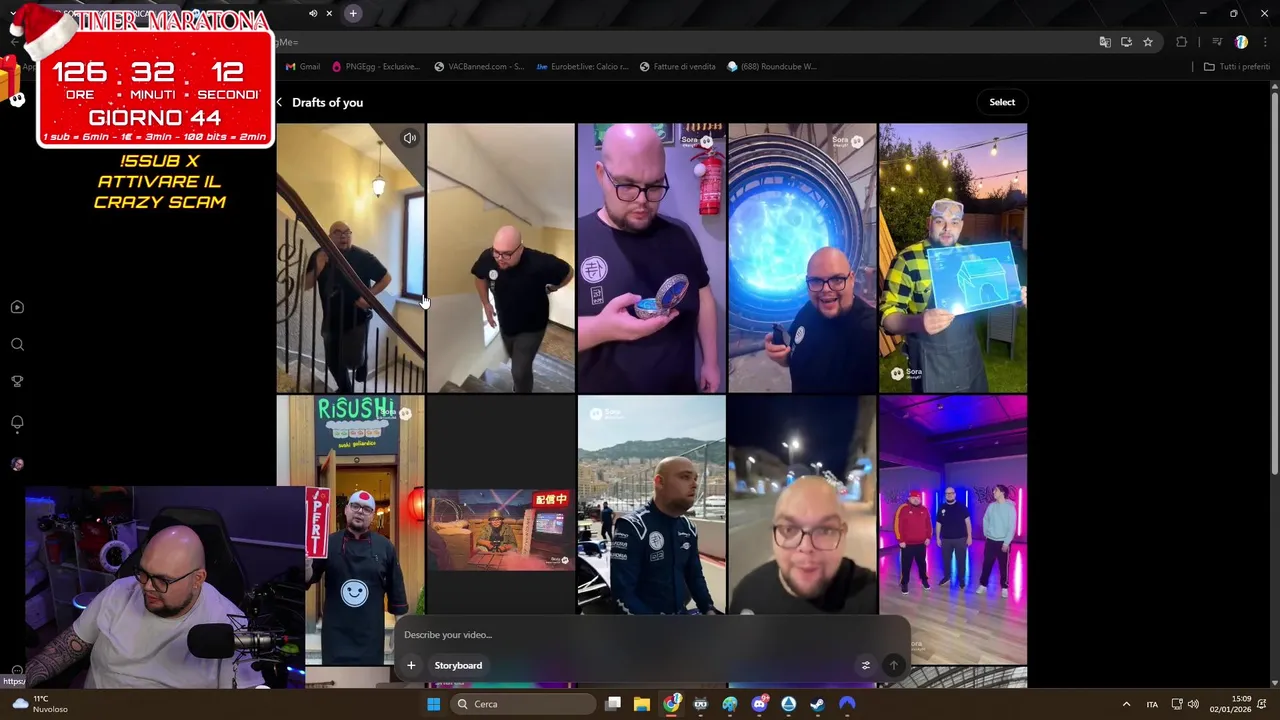
Task: Click the install app icon in address bar
Action: coord(1126,42)
